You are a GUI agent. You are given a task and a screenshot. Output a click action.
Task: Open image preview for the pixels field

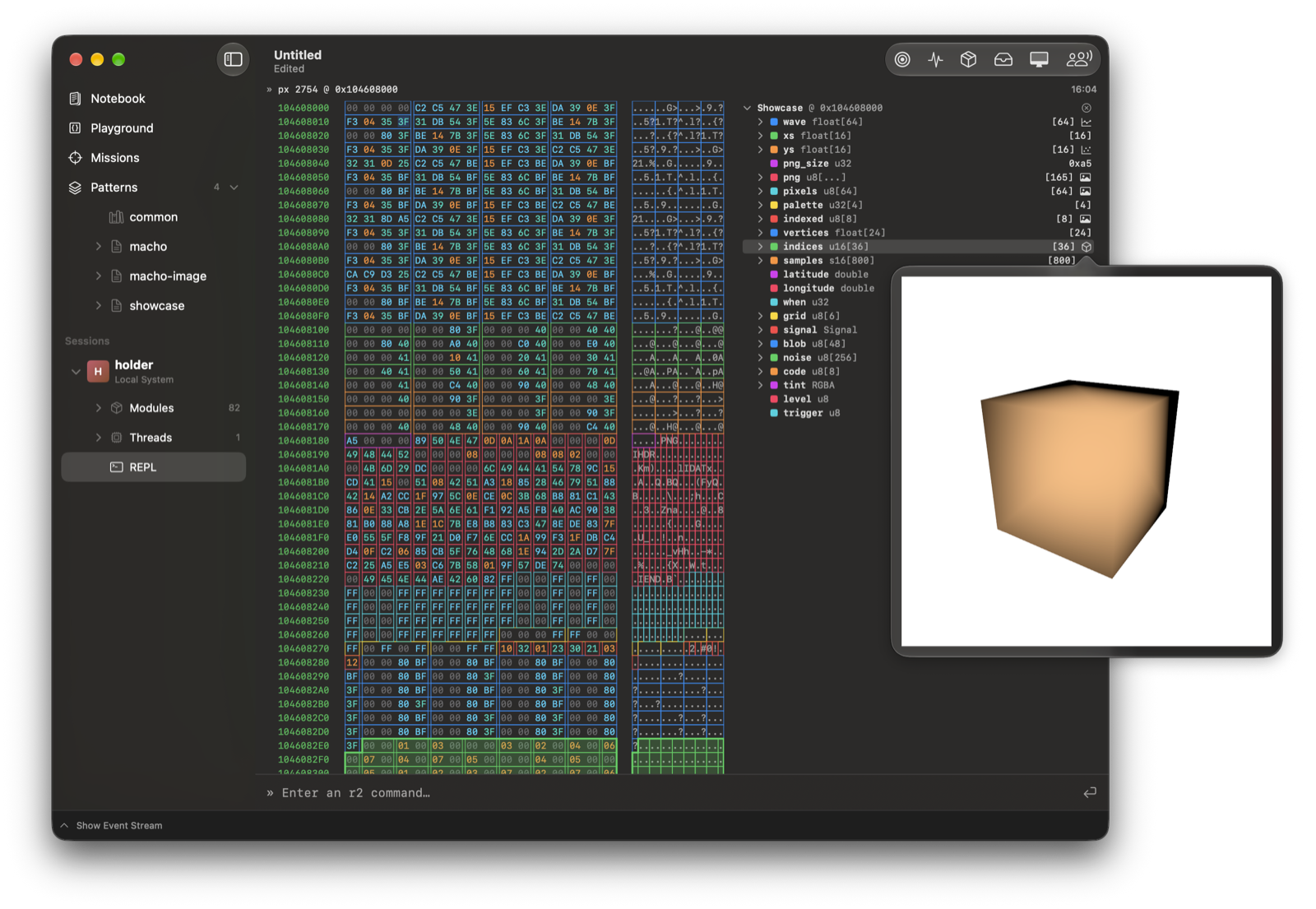pos(1086,192)
